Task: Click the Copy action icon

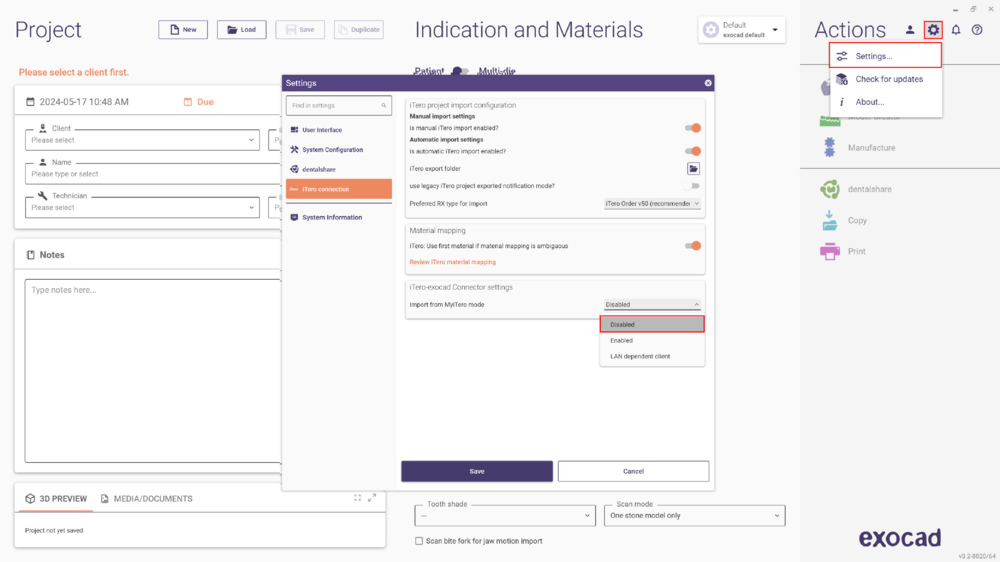Action: point(830,220)
